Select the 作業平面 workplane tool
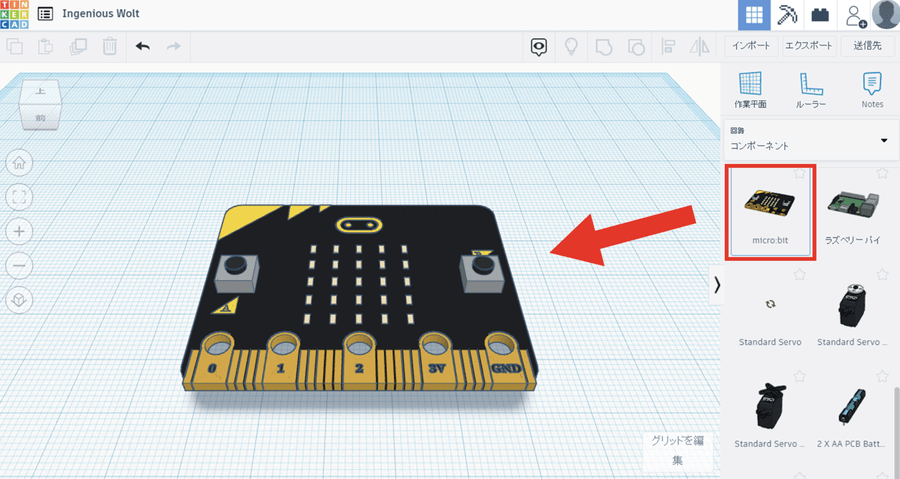Viewport: 900px width, 479px height. click(x=750, y=90)
